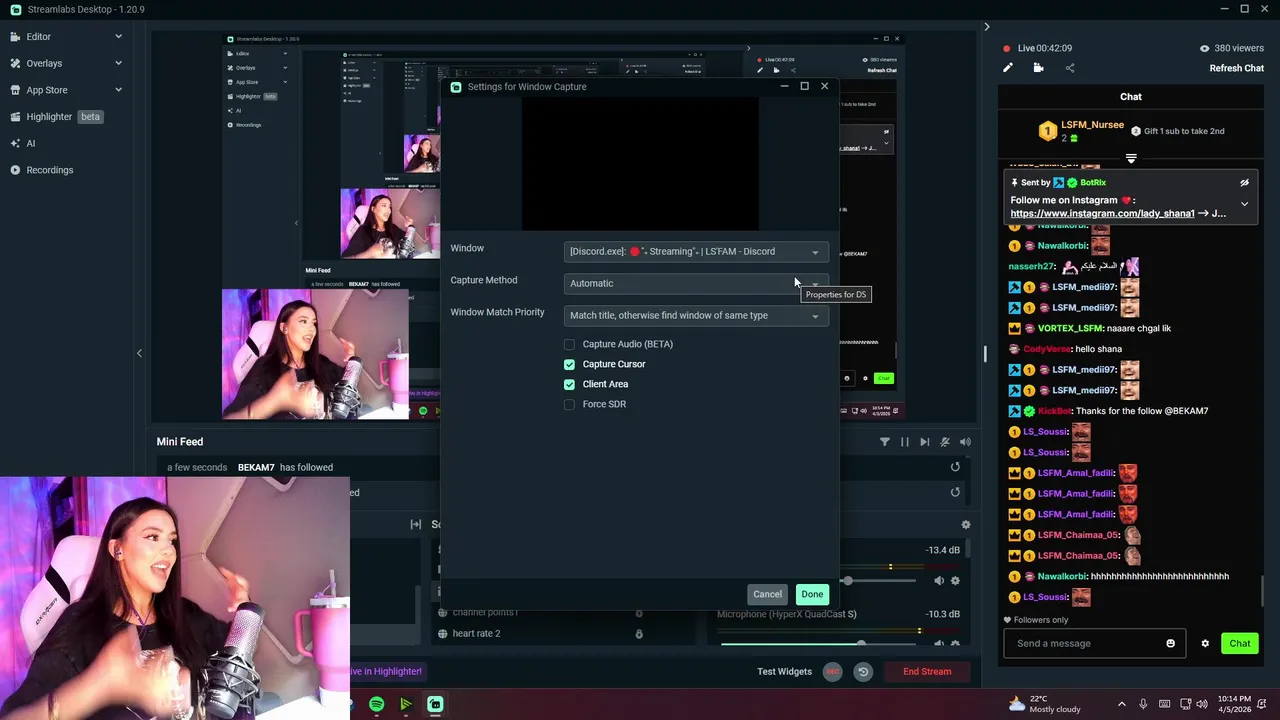Click the editor left panel arrow
Image resolution: width=1280 pixels, height=720 pixels.
(139, 353)
